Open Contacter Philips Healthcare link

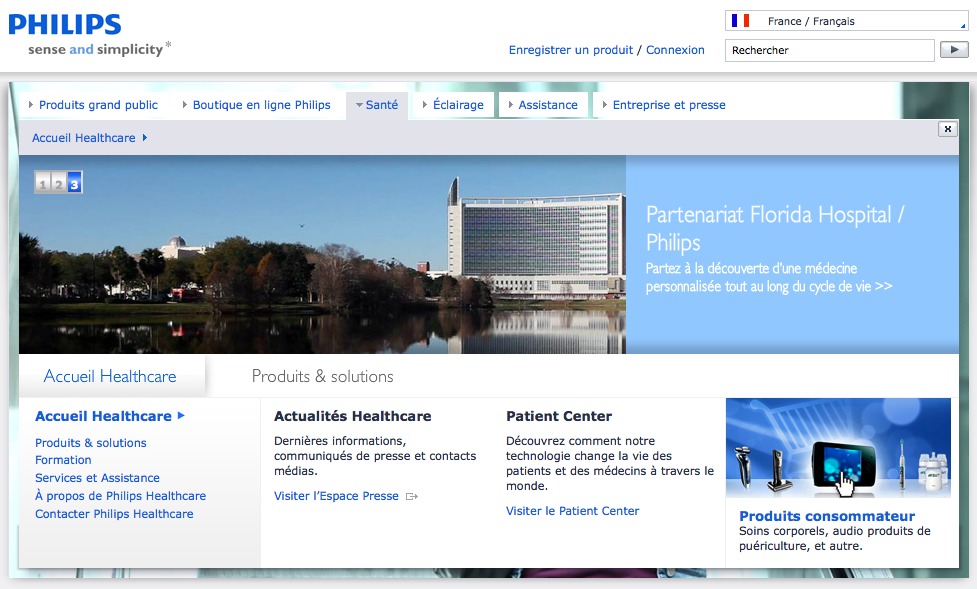coord(114,514)
